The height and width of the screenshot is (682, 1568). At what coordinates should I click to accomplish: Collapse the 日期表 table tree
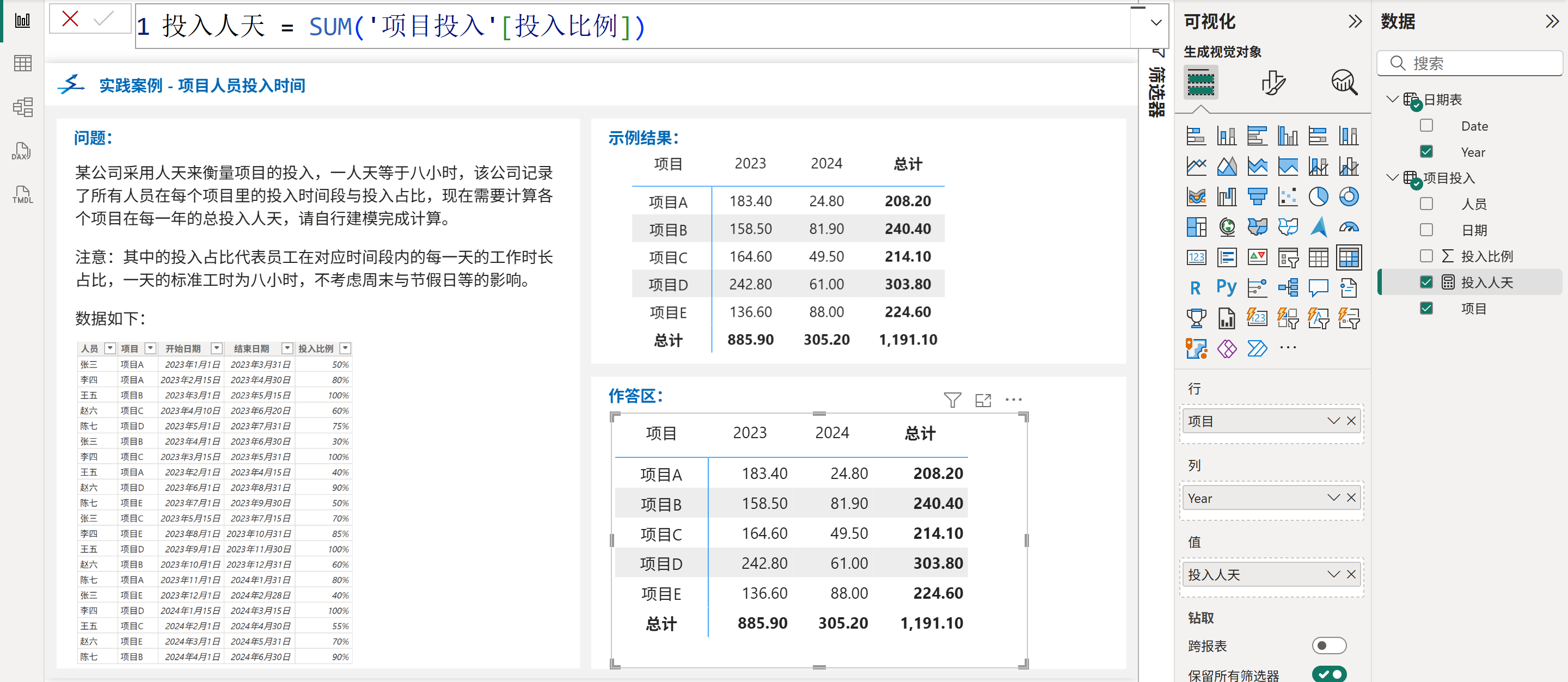[x=1392, y=99]
